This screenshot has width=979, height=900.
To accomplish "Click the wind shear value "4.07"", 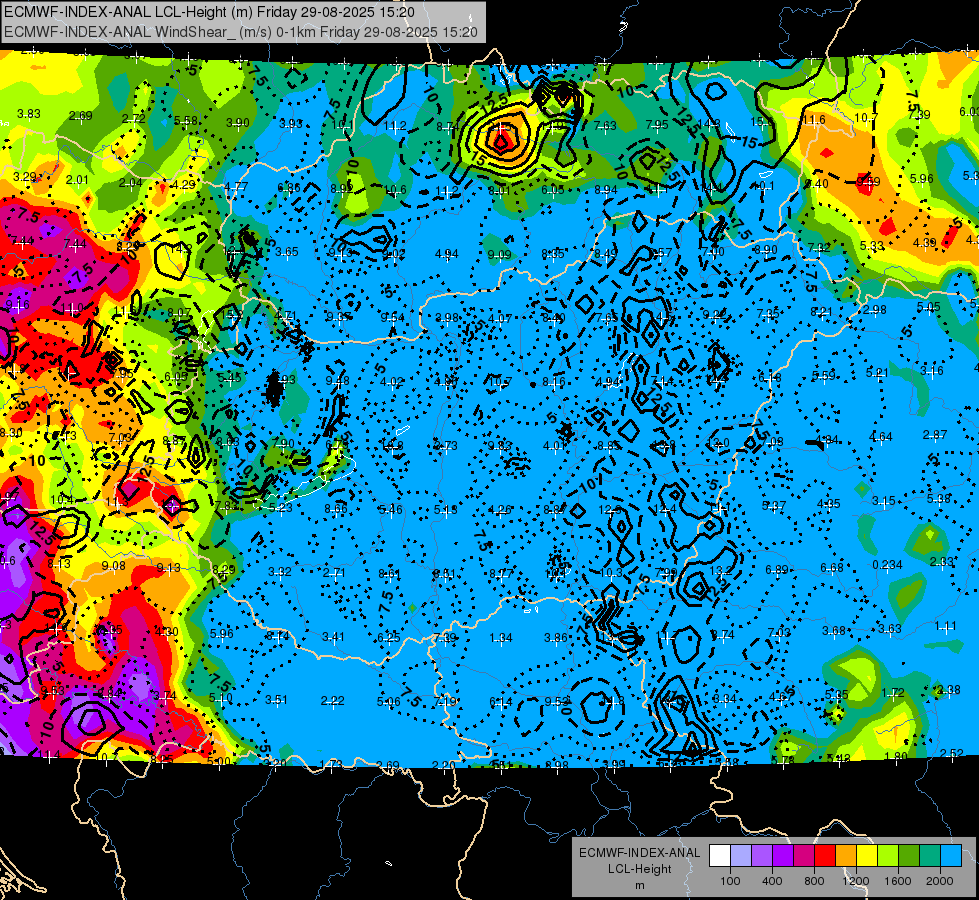I will coord(500,319).
